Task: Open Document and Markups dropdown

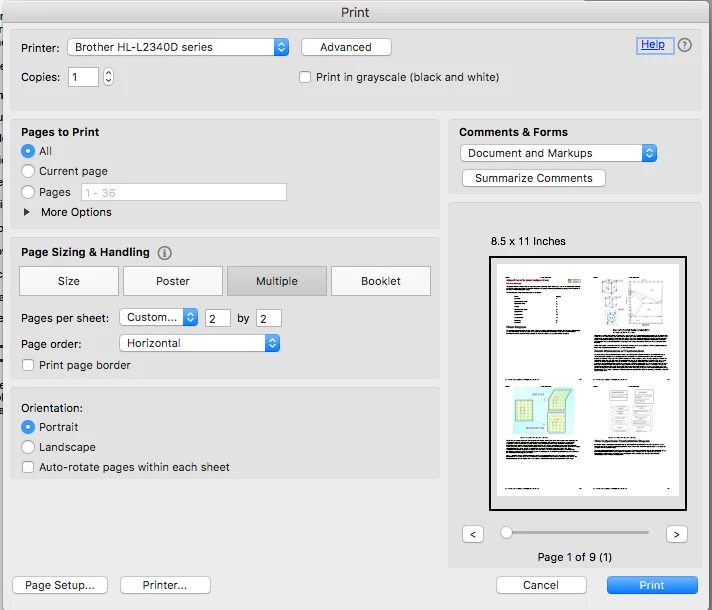Action: pos(558,153)
